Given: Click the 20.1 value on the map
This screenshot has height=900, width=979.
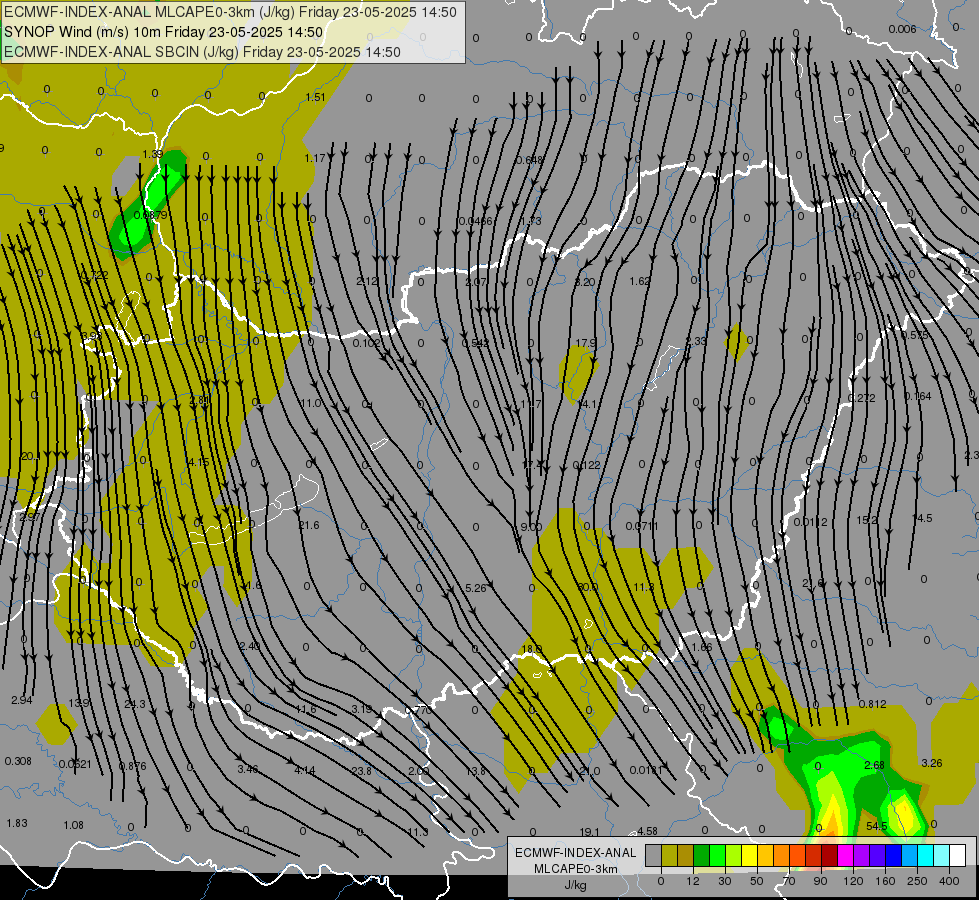Looking at the screenshot, I should click(x=30, y=457).
